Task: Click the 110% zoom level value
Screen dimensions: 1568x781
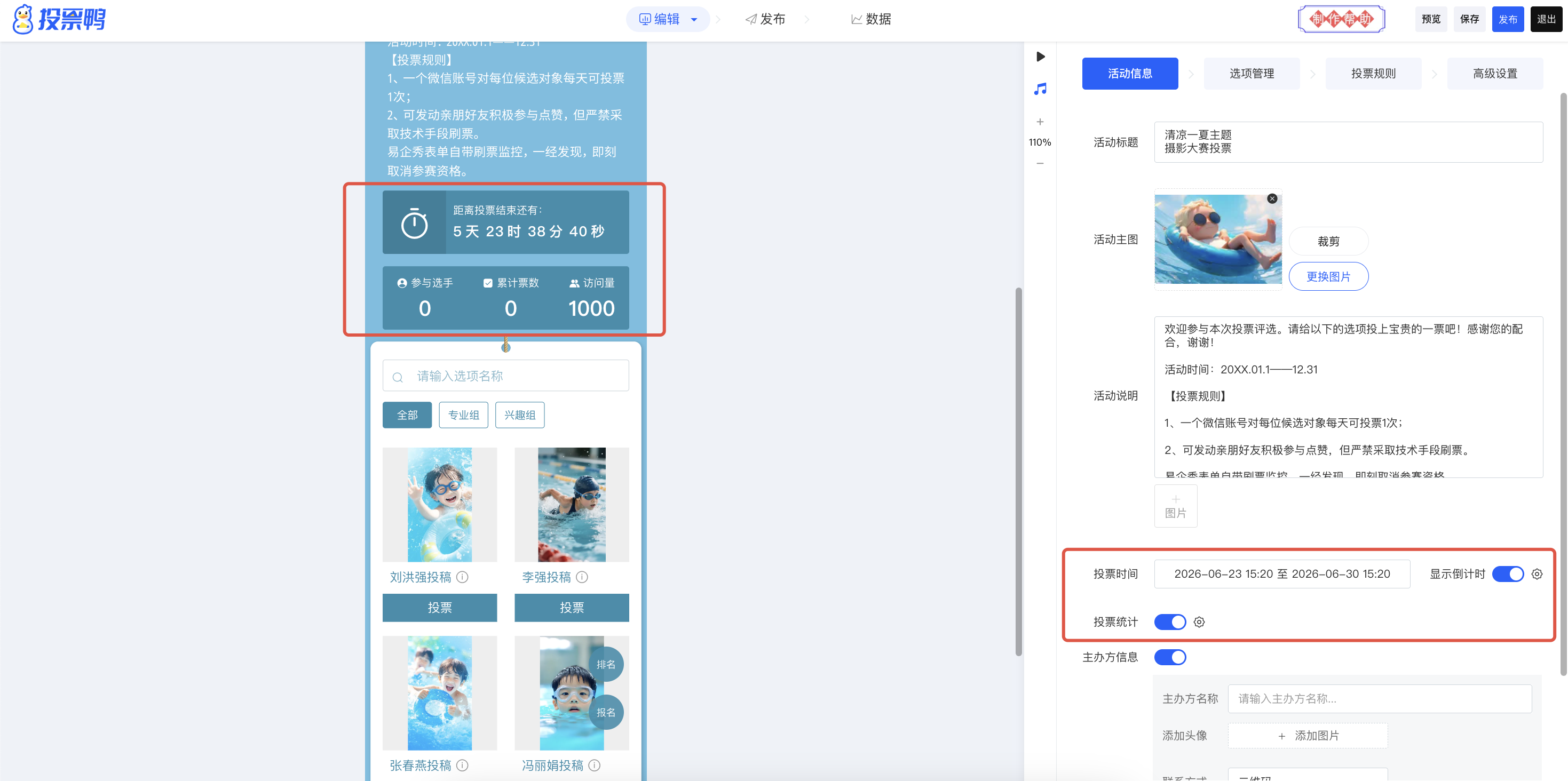Action: (x=1040, y=142)
